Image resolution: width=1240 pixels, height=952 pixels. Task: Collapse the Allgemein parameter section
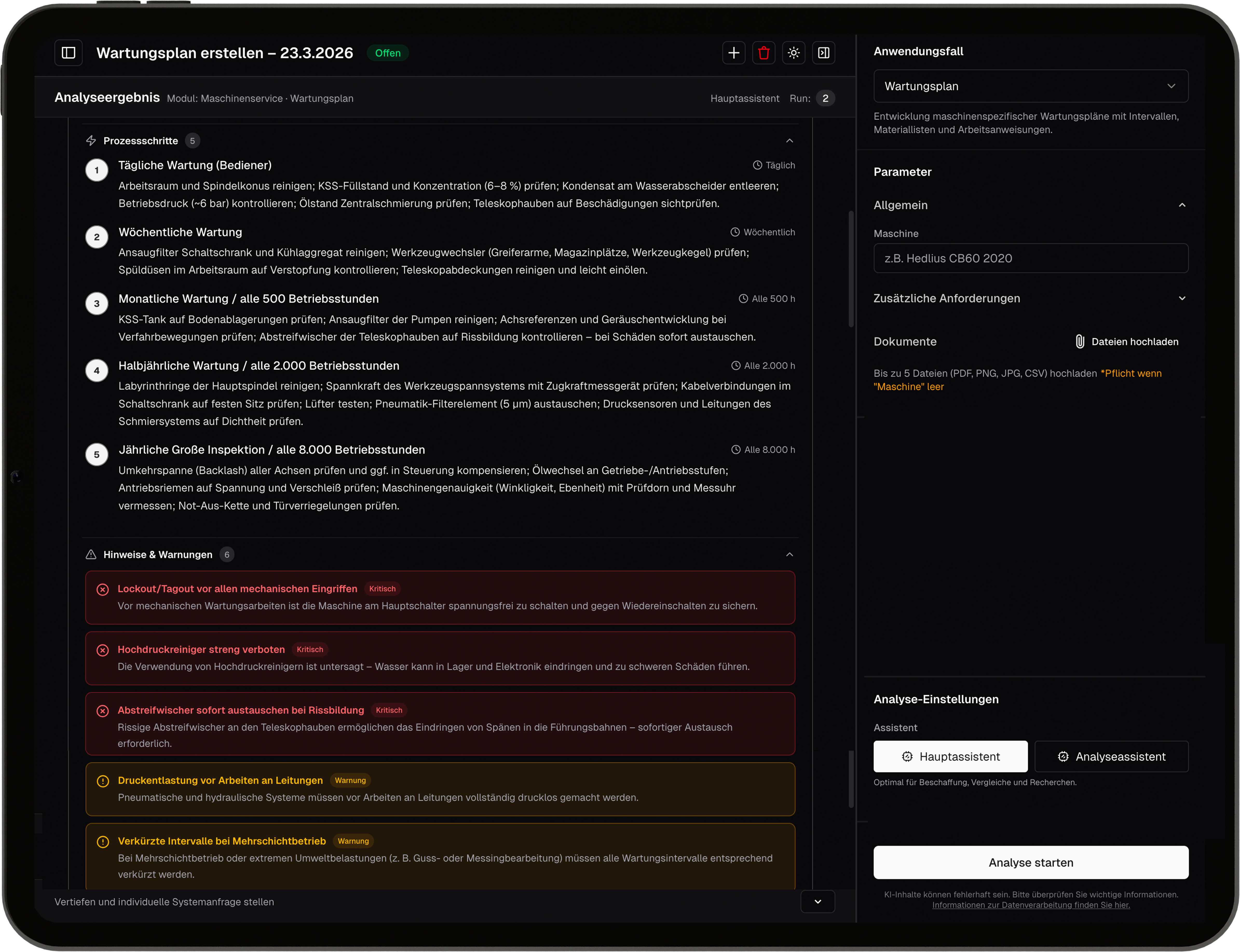pos(1182,205)
